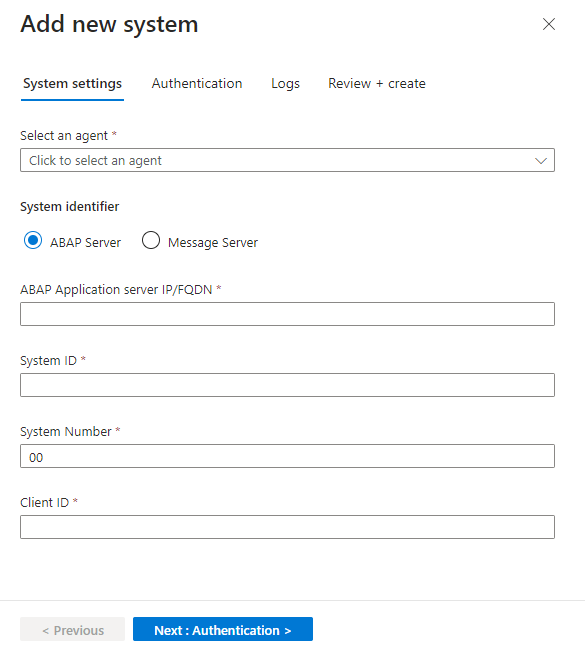Select the ABAP Server radio button
585x657 pixels.
pos(33,241)
